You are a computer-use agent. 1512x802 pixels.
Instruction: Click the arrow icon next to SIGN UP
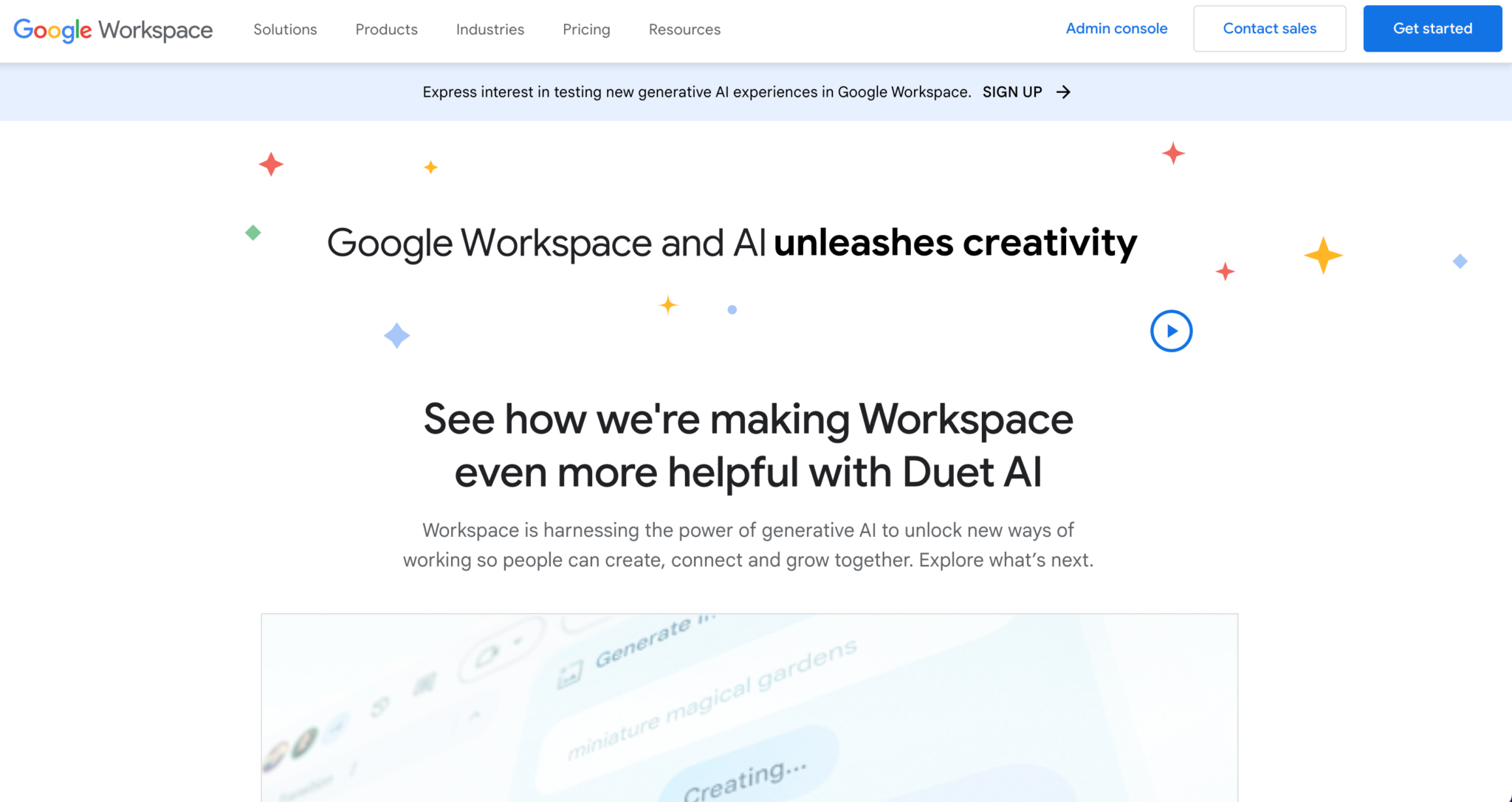coord(1064,92)
